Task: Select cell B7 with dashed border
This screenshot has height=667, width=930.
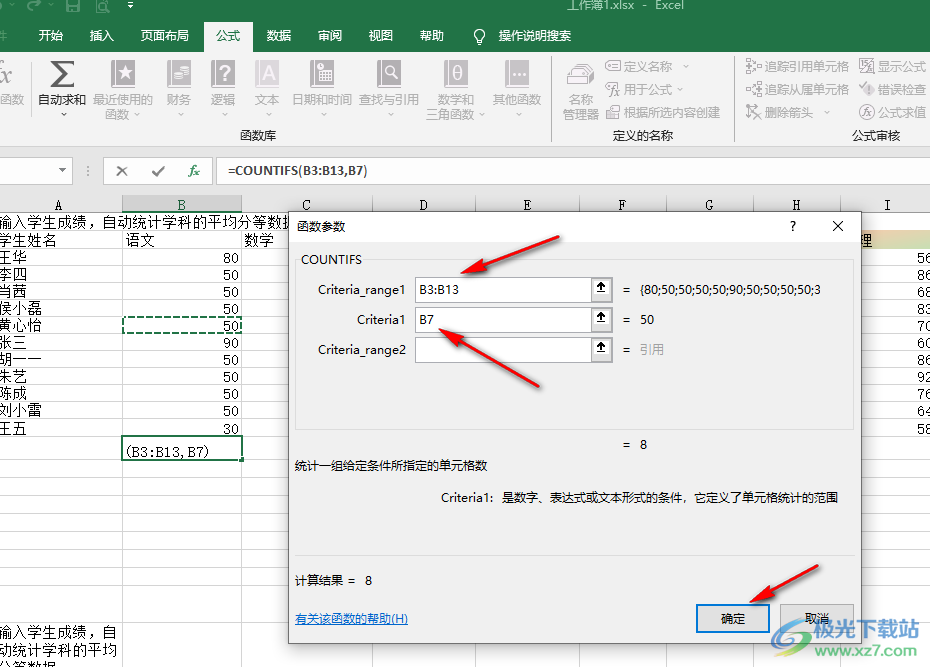Action: coord(182,325)
